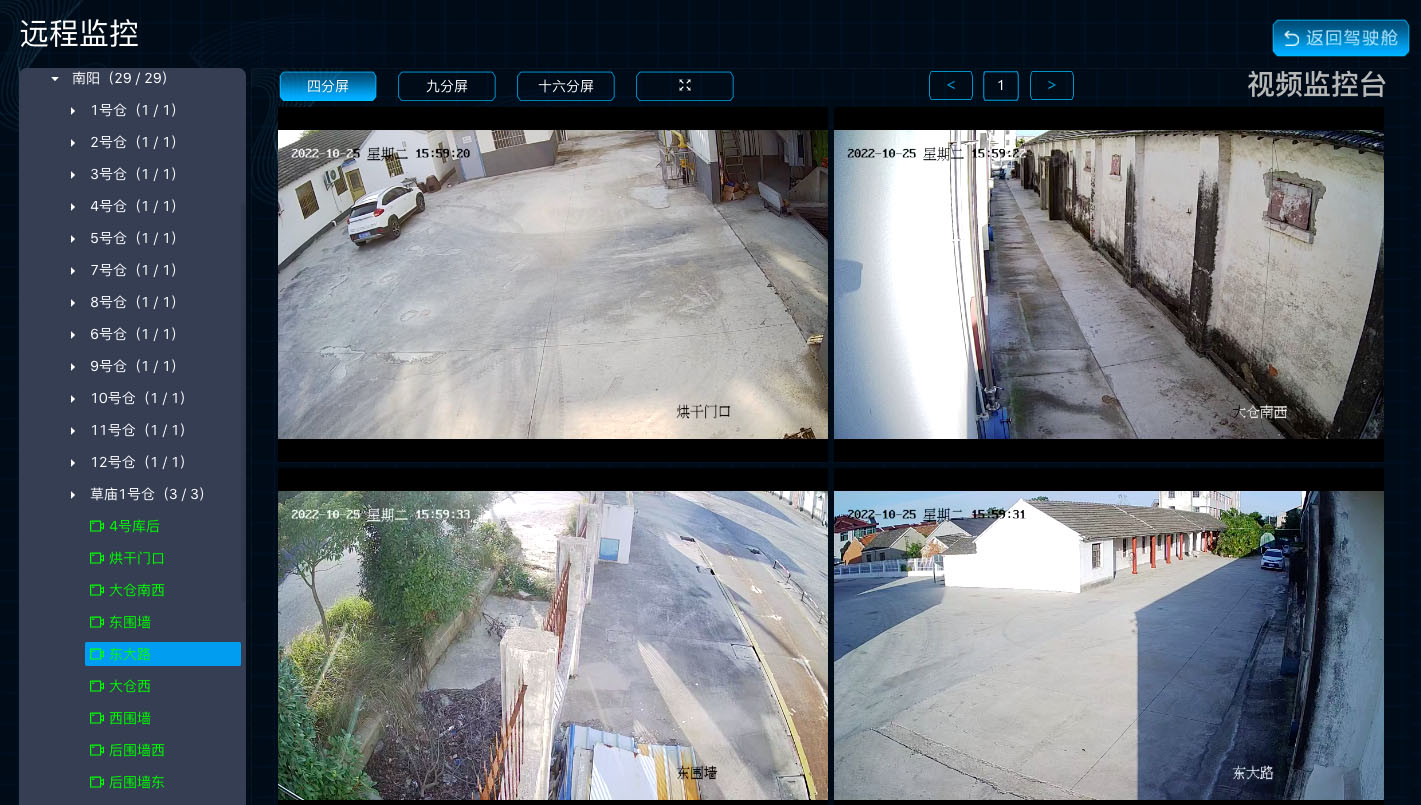This screenshot has width=1421, height=805.
Task: Click camera icon next to 西围墙
Action: pos(97,718)
